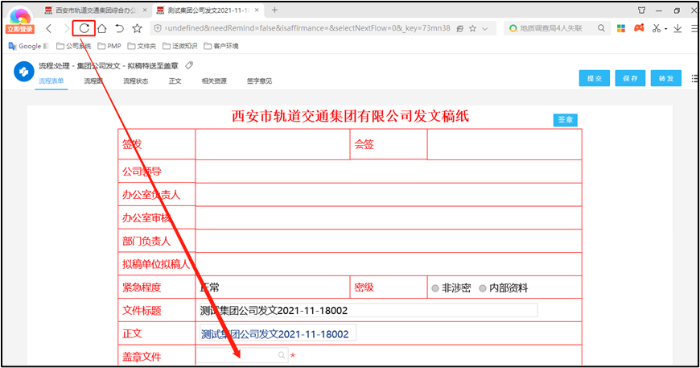Go back with the browser back arrow
The image size is (700, 368).
point(49,29)
